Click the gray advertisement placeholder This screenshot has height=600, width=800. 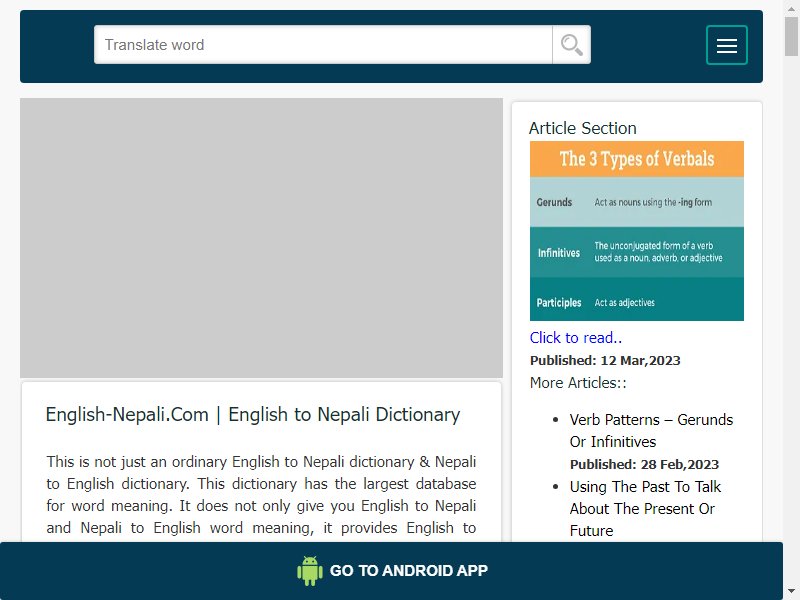tap(261, 238)
